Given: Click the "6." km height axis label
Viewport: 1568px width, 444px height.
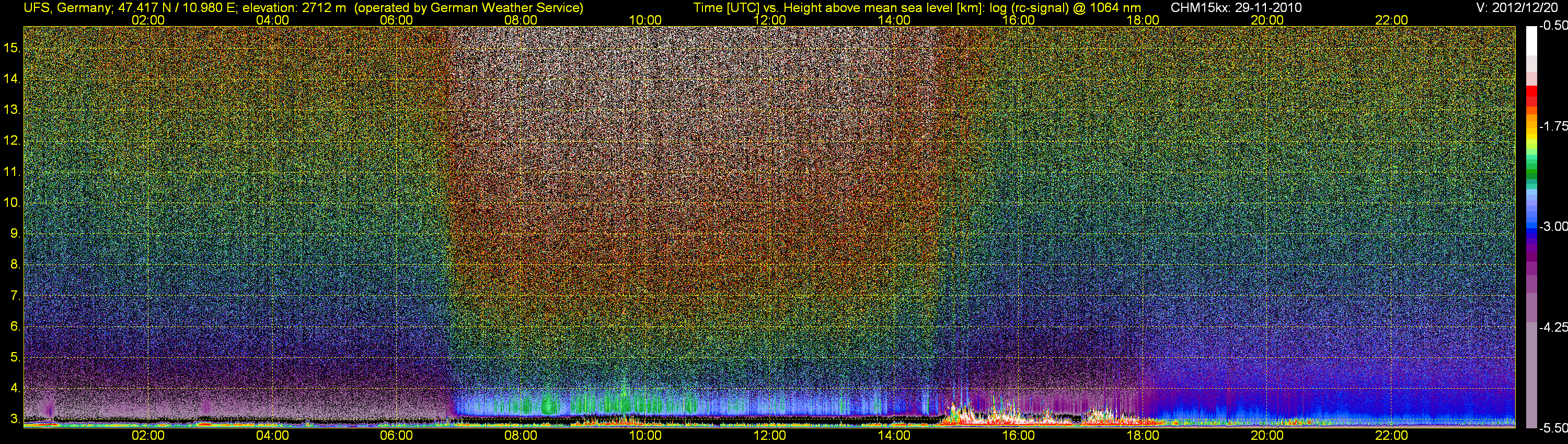Looking at the screenshot, I should coord(15,326).
